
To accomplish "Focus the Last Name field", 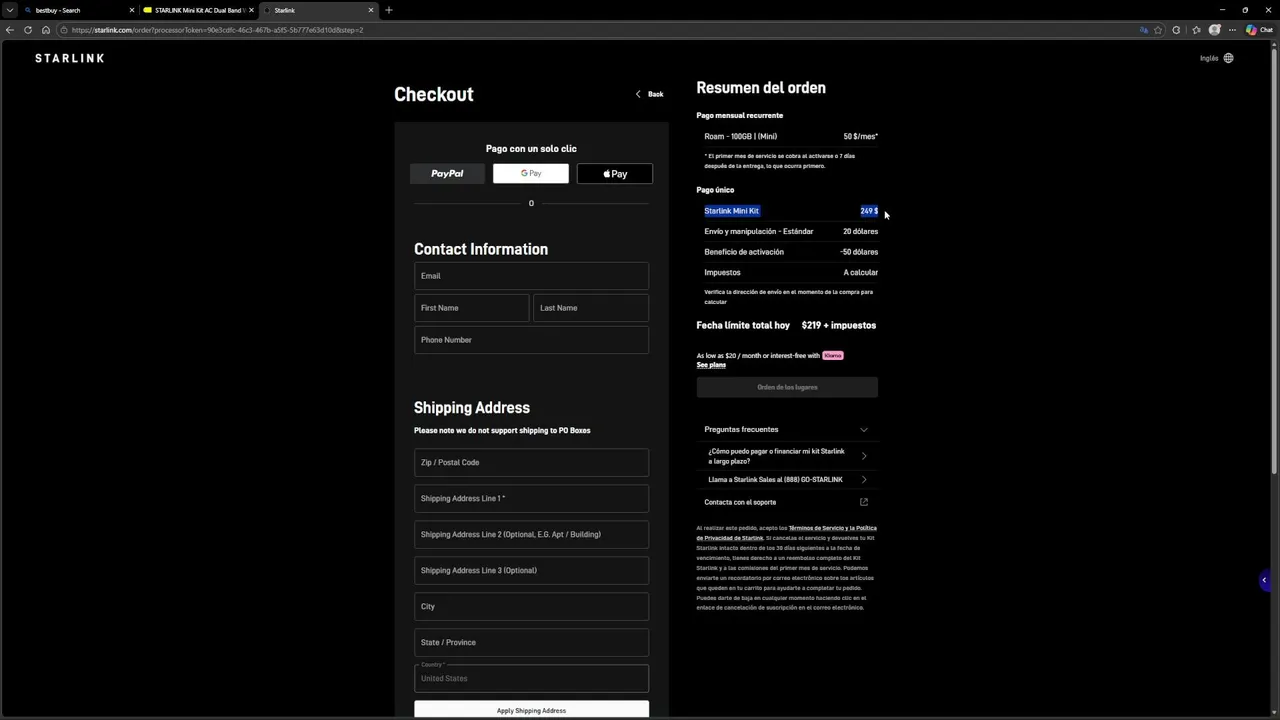I will coord(591,308).
